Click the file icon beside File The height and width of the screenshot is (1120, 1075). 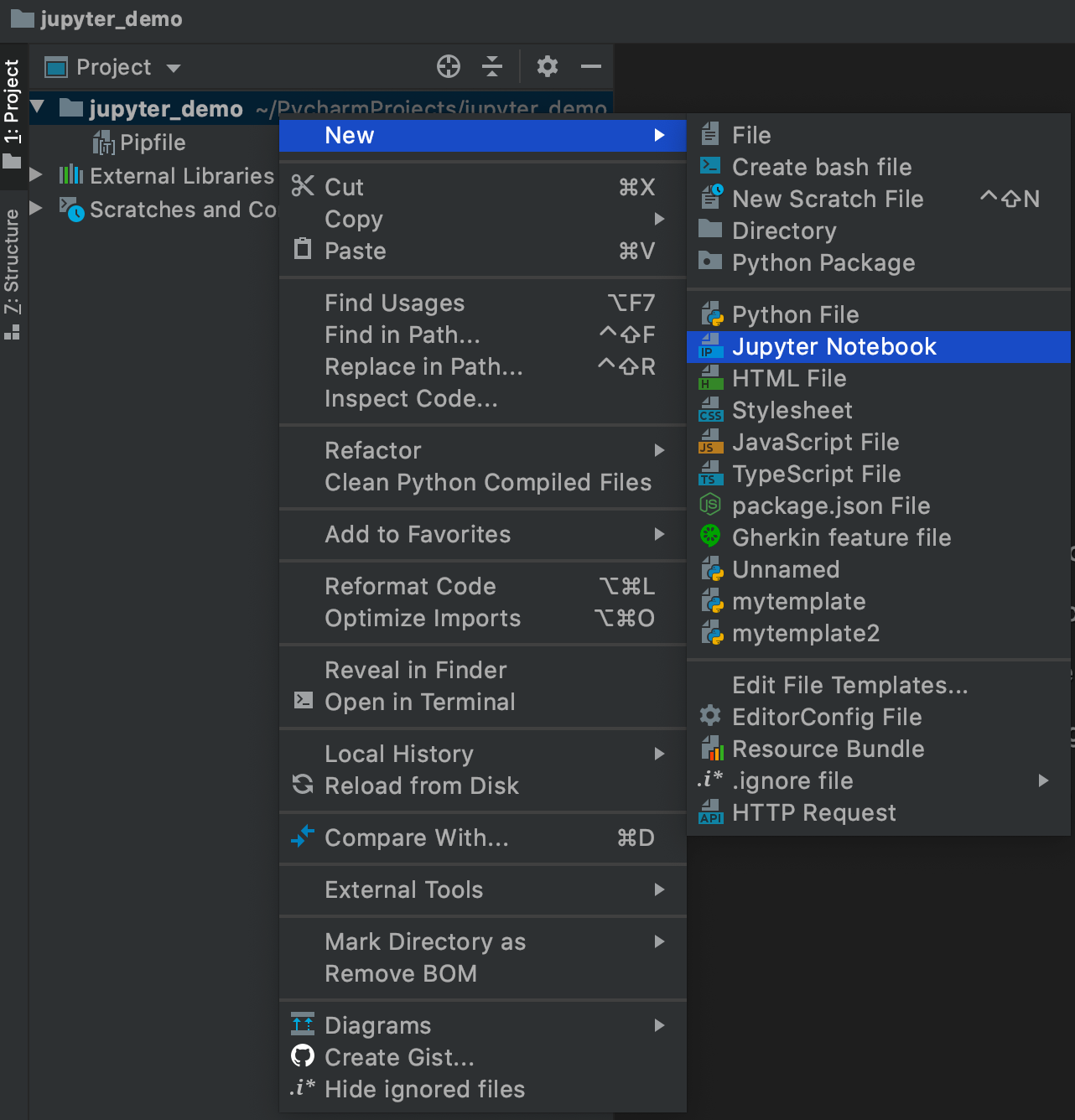pos(710,133)
